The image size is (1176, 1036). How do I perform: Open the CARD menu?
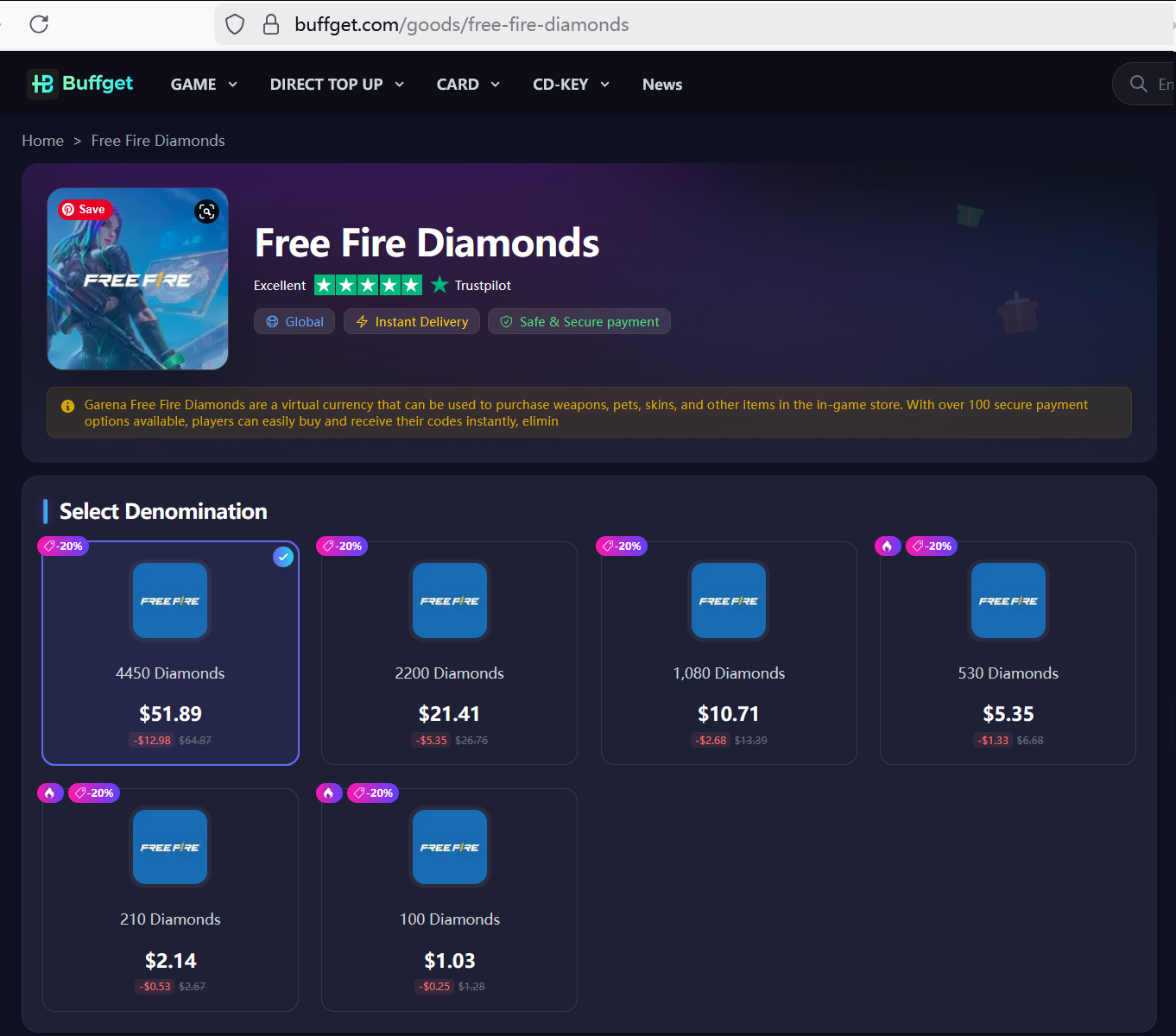pyautogui.click(x=468, y=85)
